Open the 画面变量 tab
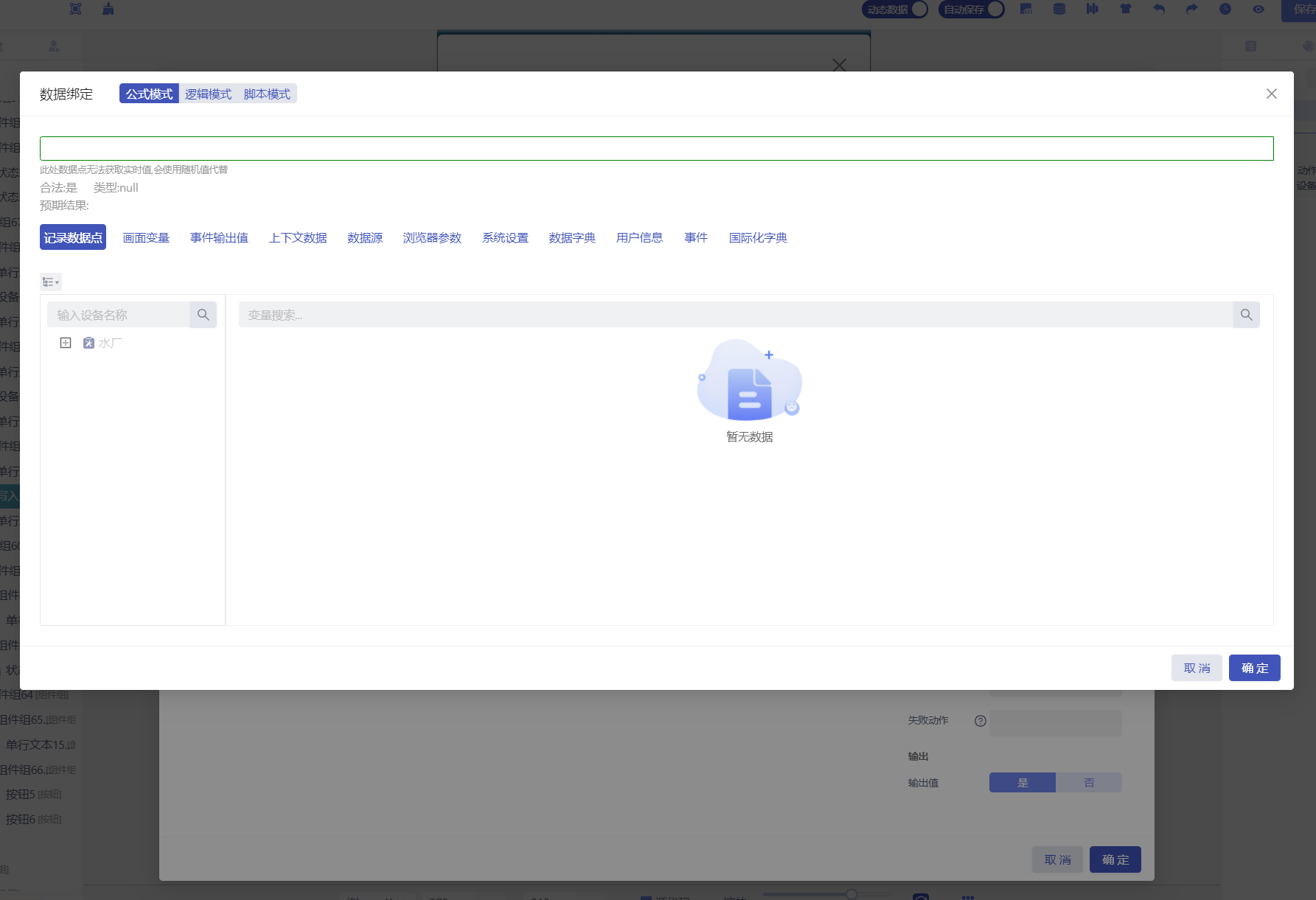 [146, 238]
